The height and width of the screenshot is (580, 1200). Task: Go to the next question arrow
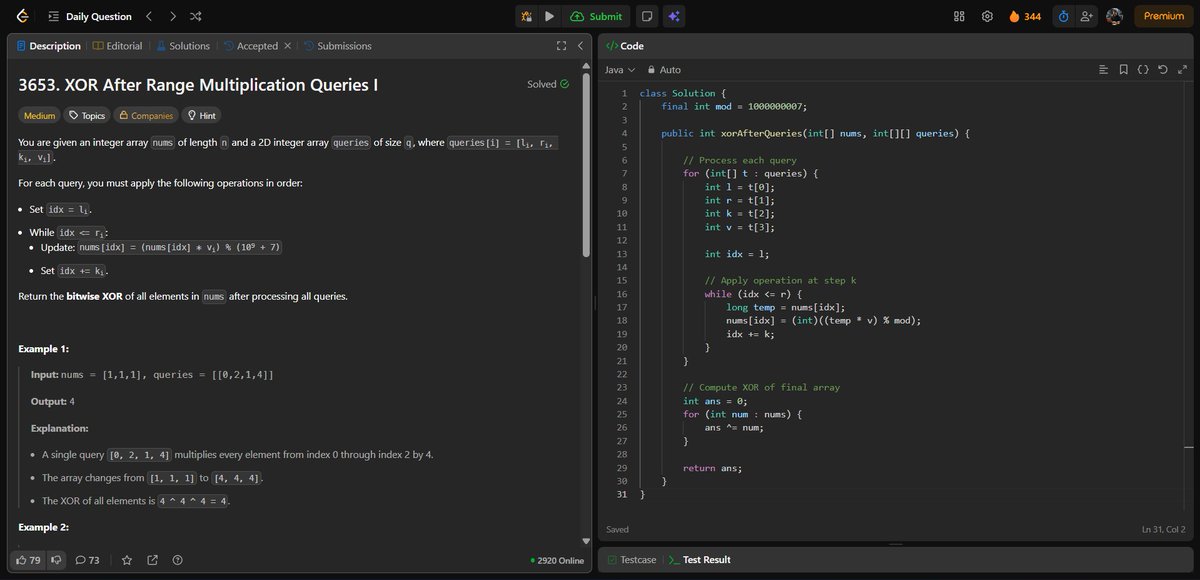point(173,16)
